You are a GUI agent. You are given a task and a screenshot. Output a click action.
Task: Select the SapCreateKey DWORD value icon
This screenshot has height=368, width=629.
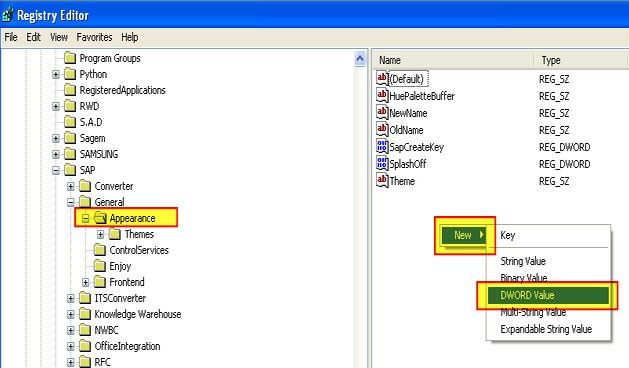[x=382, y=146]
